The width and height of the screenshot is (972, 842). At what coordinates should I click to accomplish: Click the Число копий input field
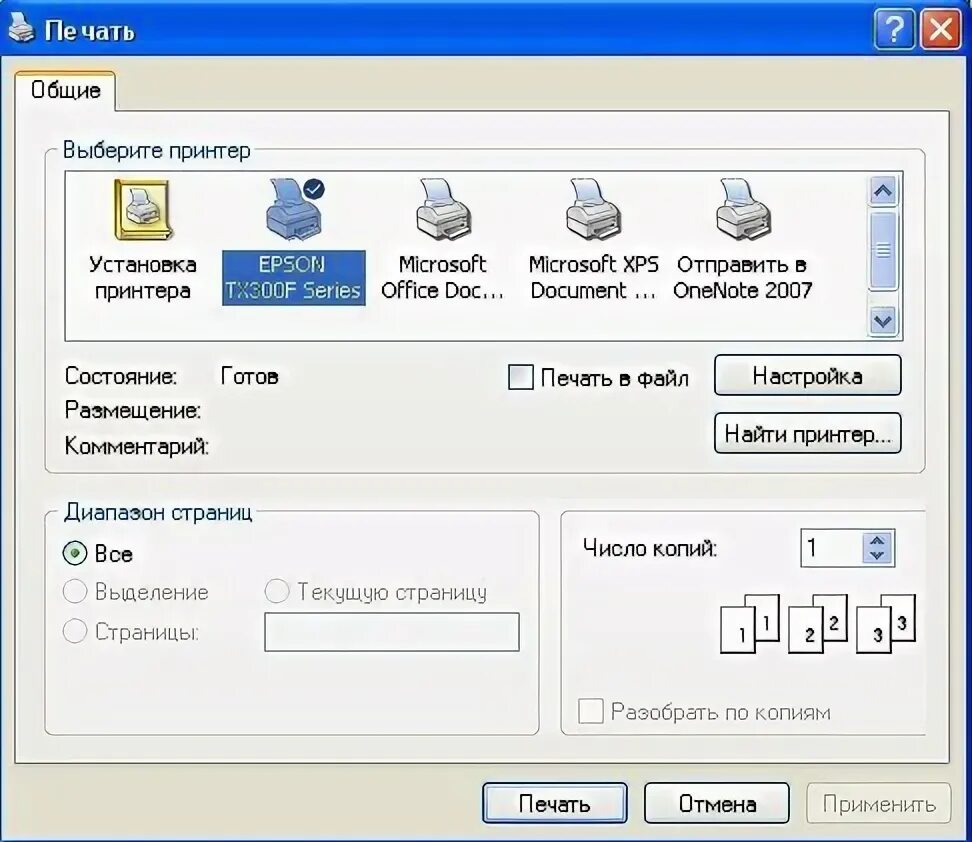tap(832, 548)
